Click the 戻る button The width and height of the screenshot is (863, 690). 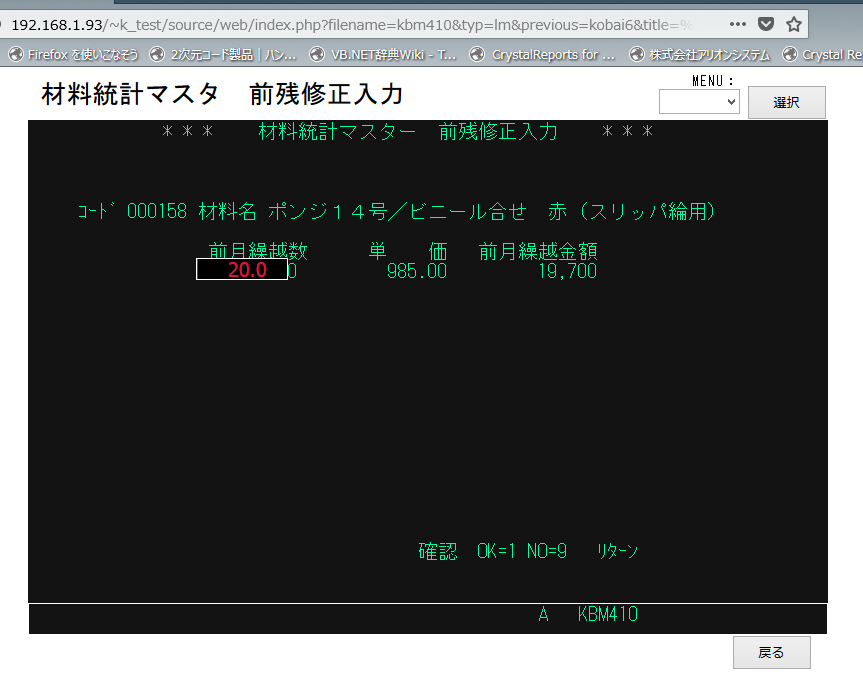(x=771, y=652)
